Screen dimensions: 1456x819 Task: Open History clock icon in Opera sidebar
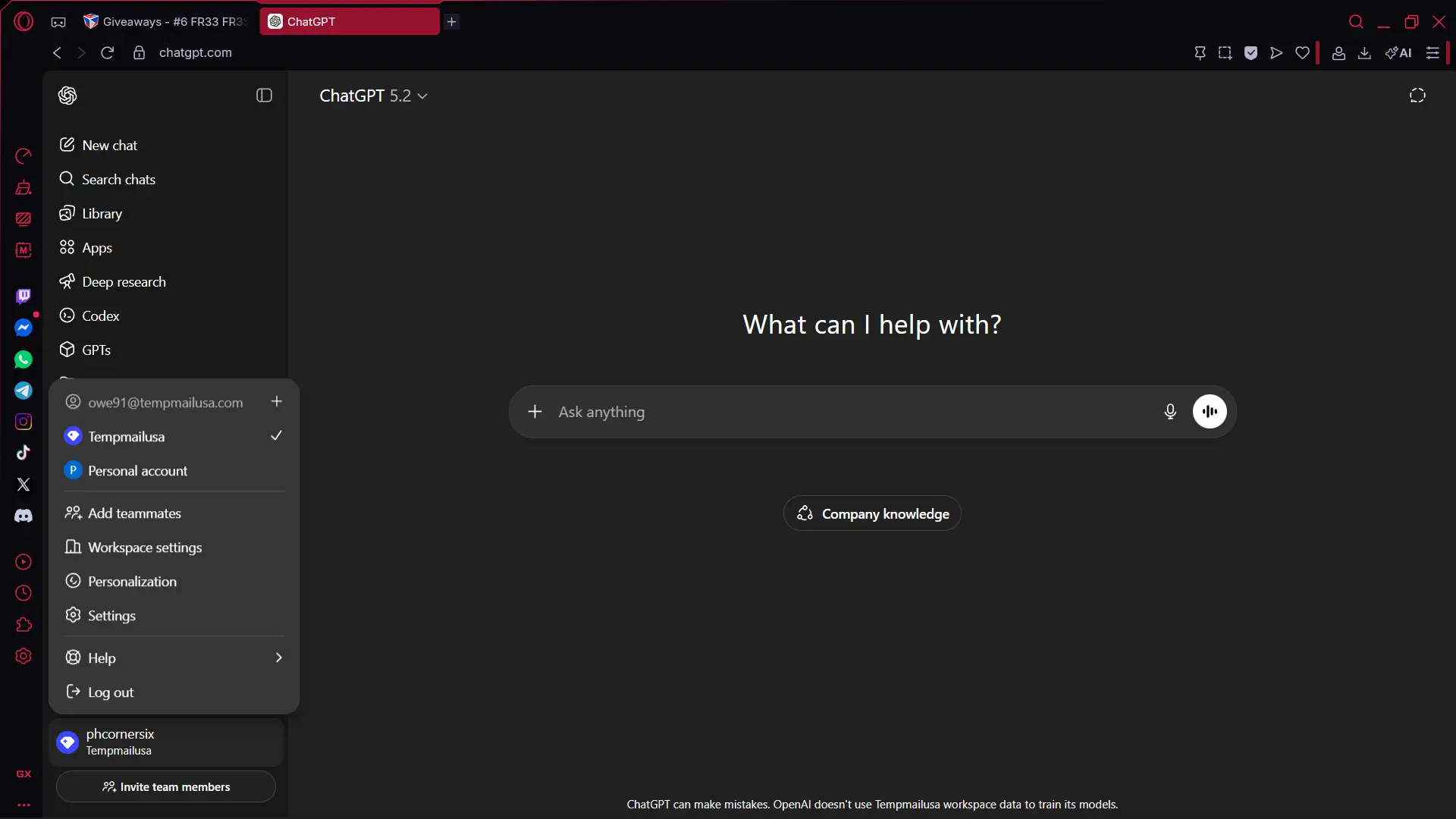(x=24, y=593)
